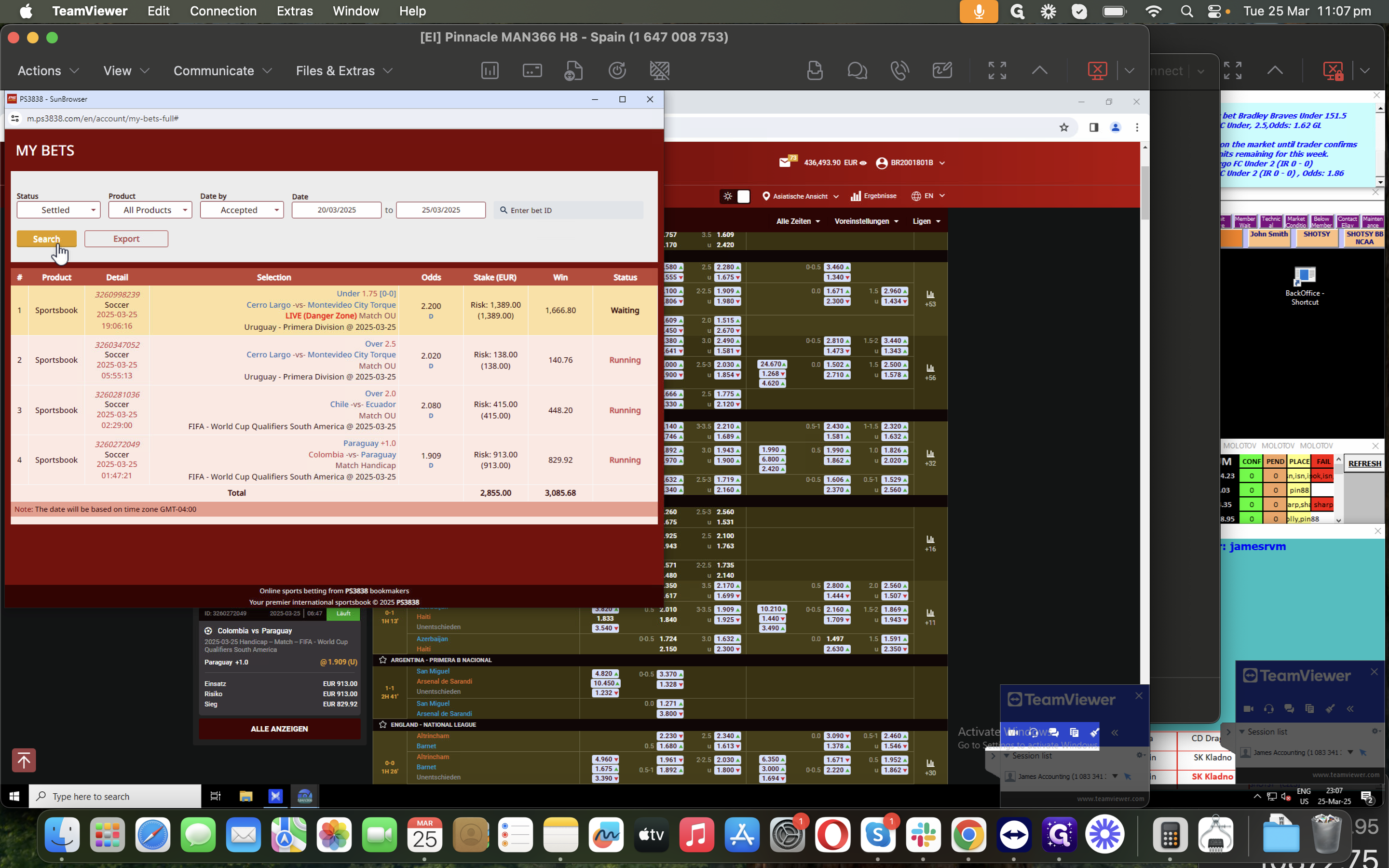
Task: Click the Export button in My Bets
Action: click(x=126, y=239)
